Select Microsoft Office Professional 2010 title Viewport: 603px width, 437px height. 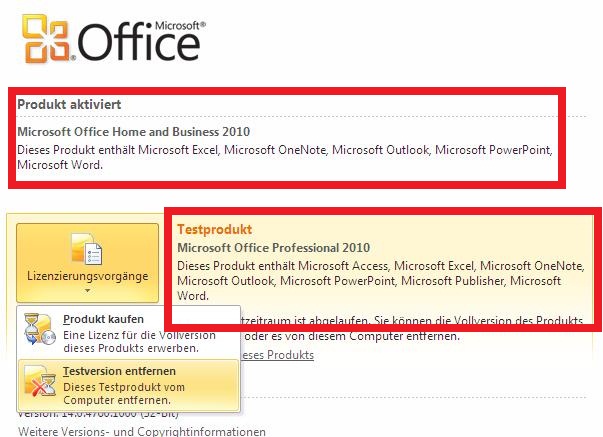pyautogui.click(x=273, y=247)
